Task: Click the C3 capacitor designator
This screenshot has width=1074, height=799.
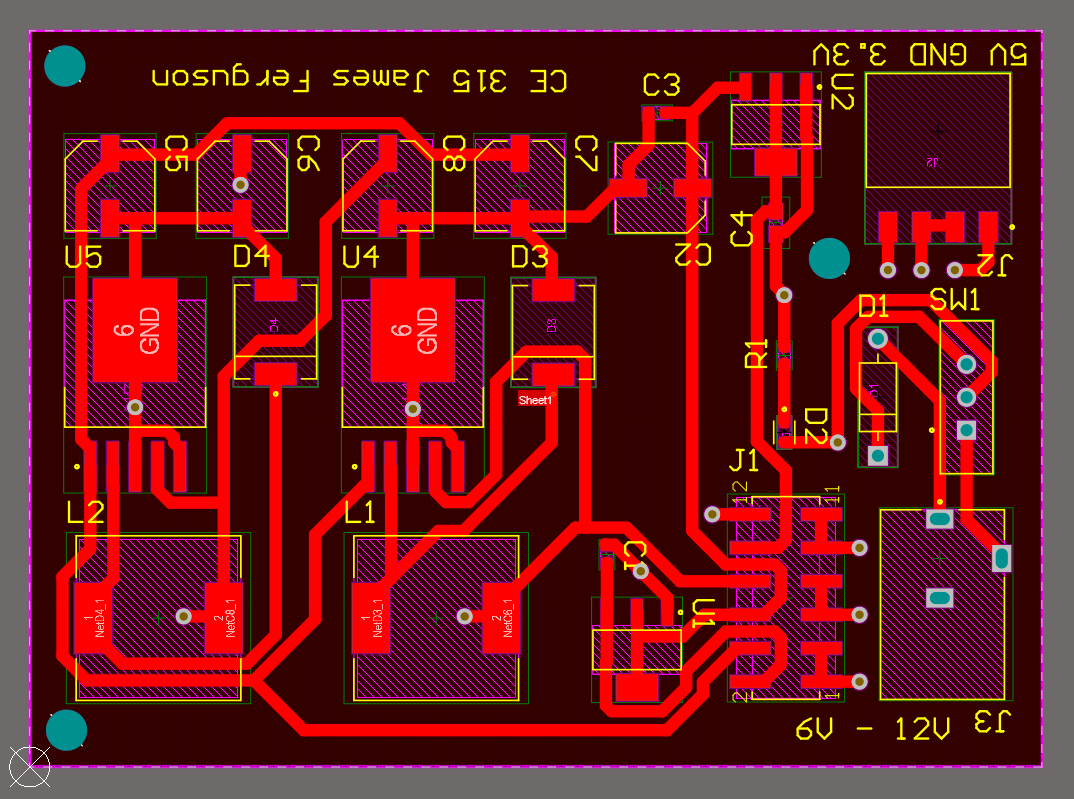Action: tap(662, 85)
